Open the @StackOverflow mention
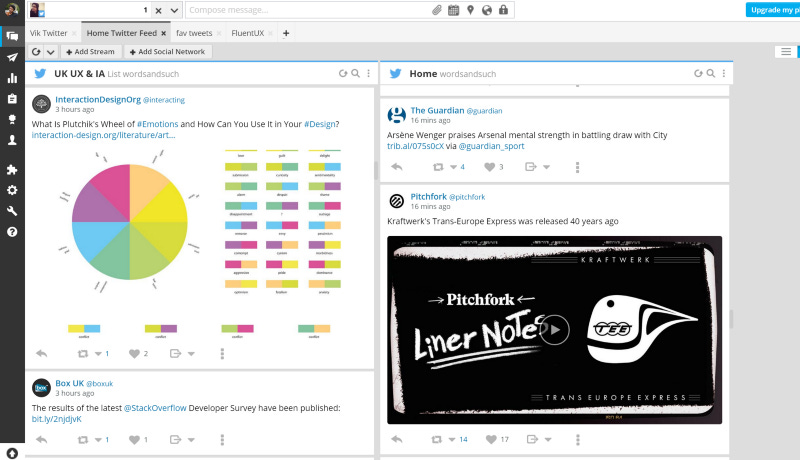 point(155,408)
